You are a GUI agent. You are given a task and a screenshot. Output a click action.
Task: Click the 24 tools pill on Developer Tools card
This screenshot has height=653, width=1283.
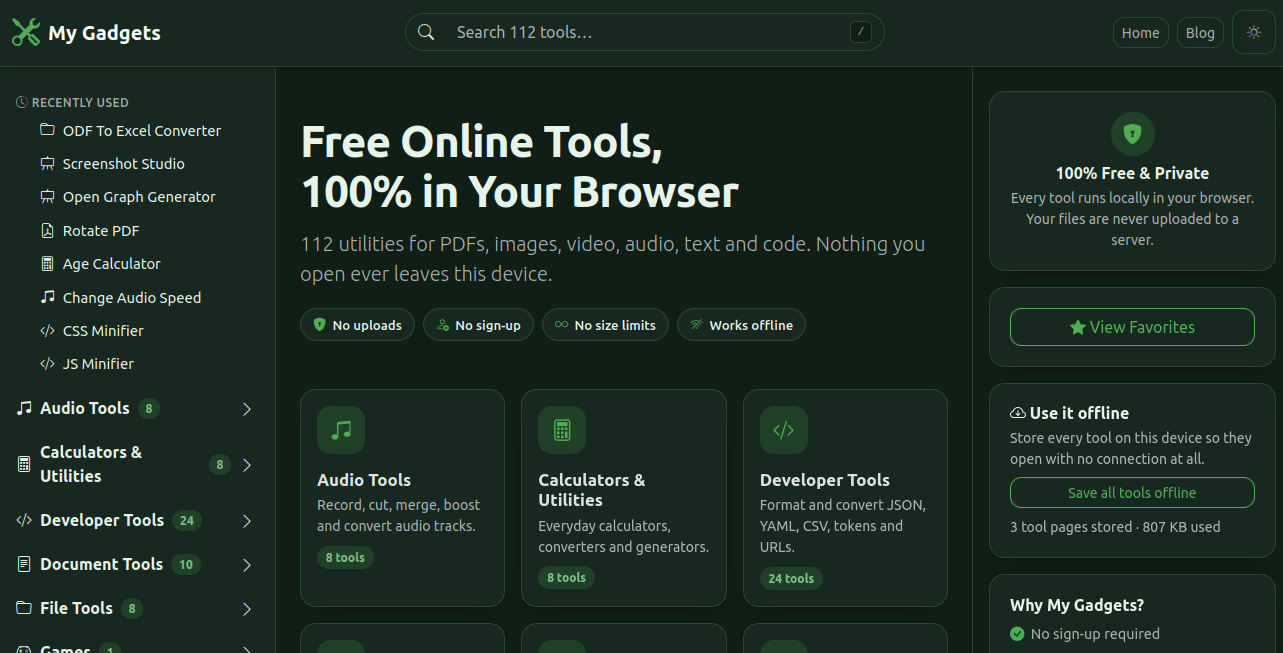(791, 578)
